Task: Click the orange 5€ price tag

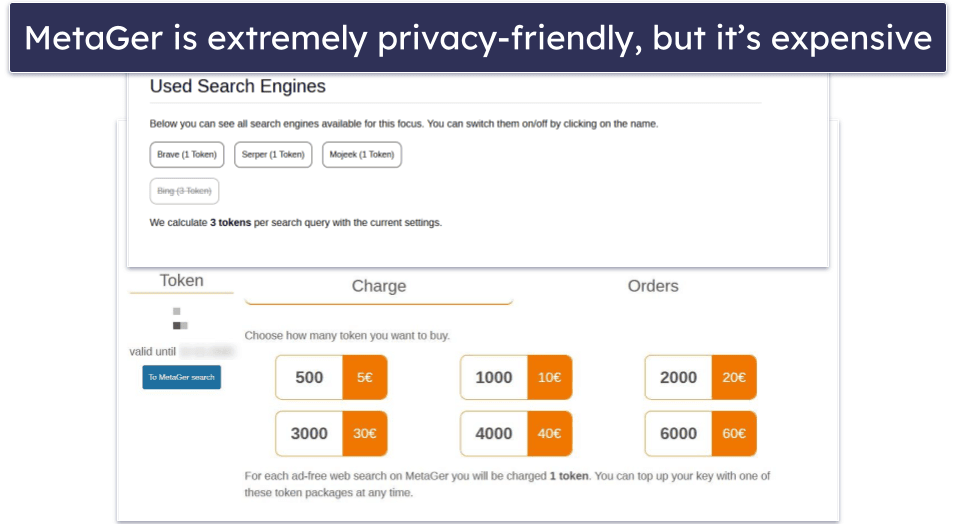Action: point(364,378)
